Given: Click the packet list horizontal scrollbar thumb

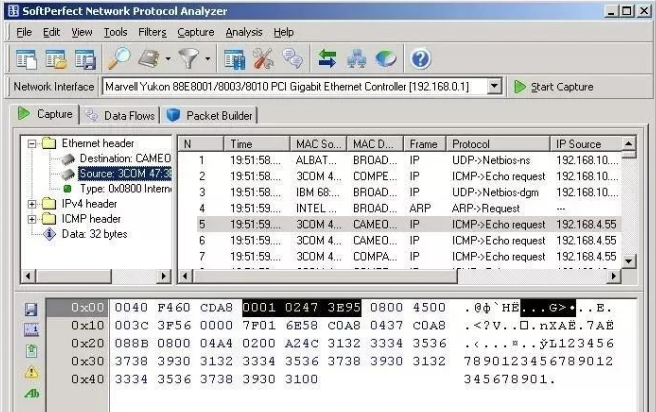Looking at the screenshot, I should pos(325,276).
